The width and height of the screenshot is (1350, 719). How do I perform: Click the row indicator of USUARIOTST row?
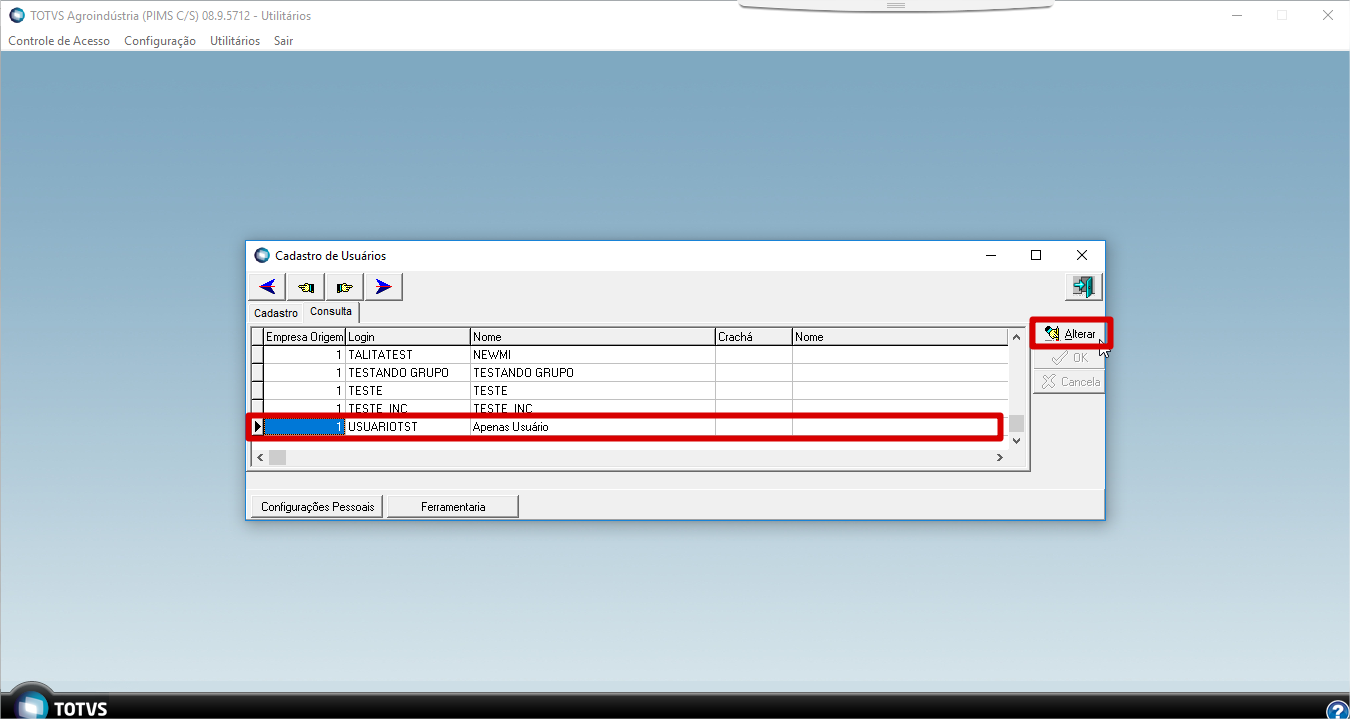click(x=257, y=427)
